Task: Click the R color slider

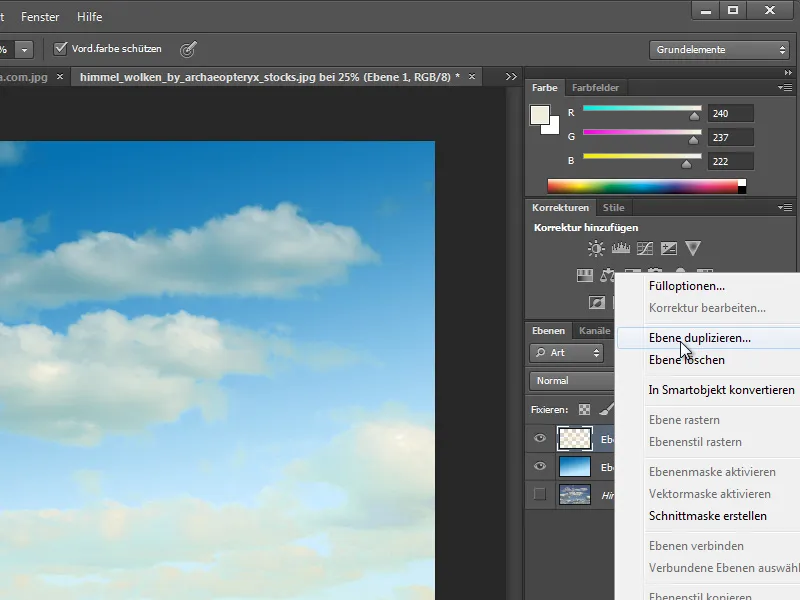Action: pos(642,108)
